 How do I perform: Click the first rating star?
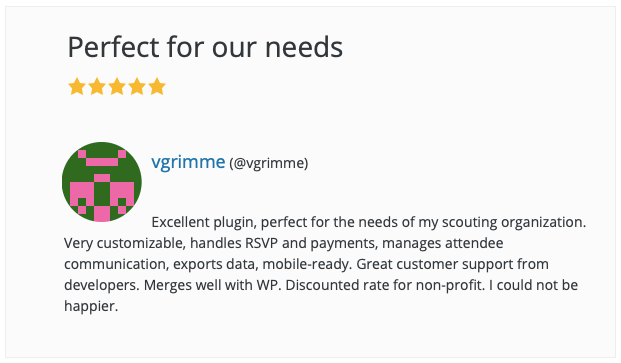(77, 86)
